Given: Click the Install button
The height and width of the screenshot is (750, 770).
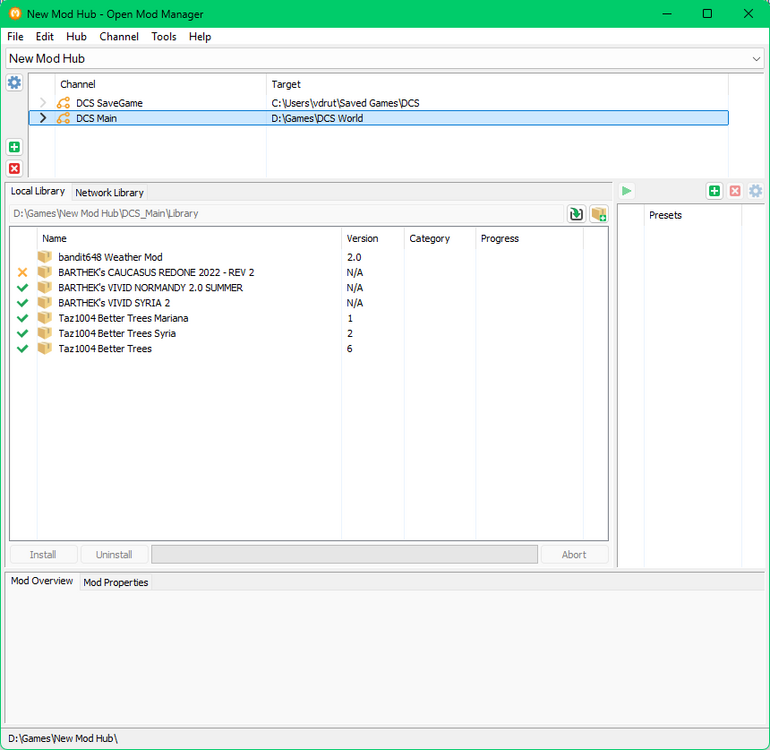Looking at the screenshot, I should (x=43, y=555).
